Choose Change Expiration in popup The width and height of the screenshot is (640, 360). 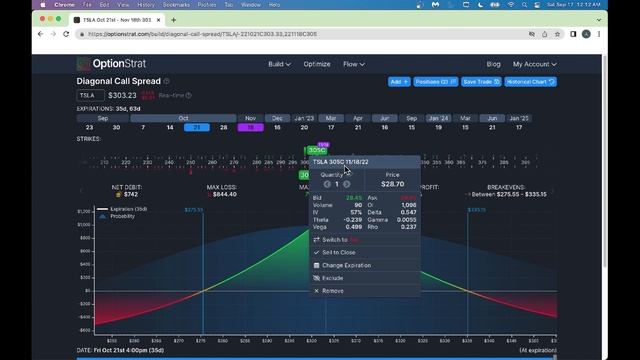[364, 265]
